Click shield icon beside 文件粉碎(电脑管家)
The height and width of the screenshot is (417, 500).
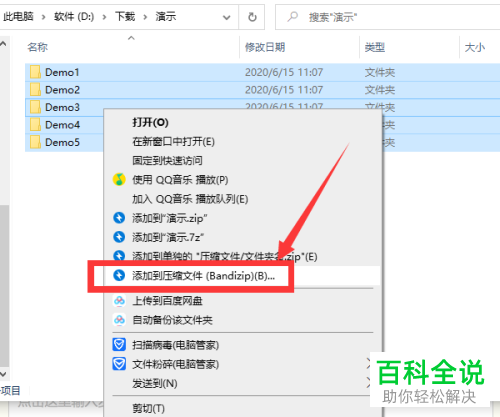(x=119, y=364)
